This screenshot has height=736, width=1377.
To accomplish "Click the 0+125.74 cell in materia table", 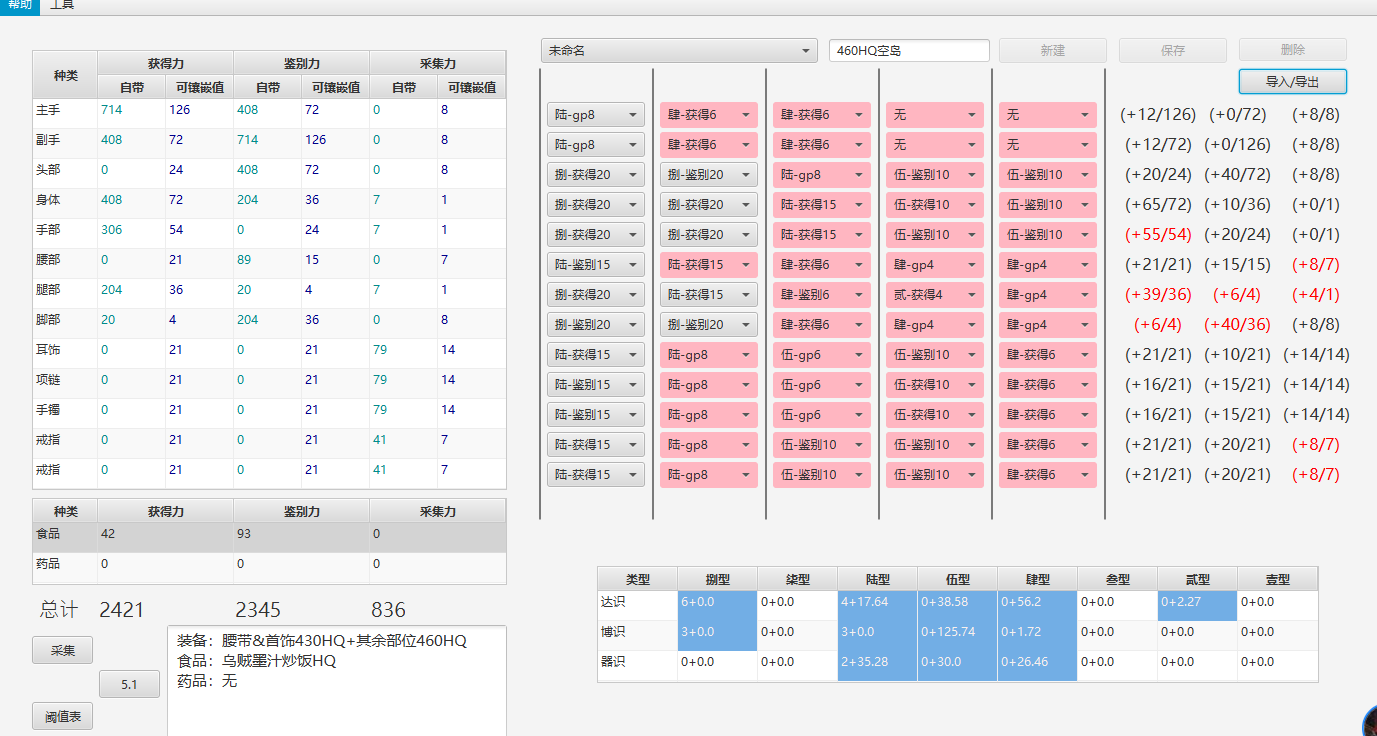I will tap(957, 633).
